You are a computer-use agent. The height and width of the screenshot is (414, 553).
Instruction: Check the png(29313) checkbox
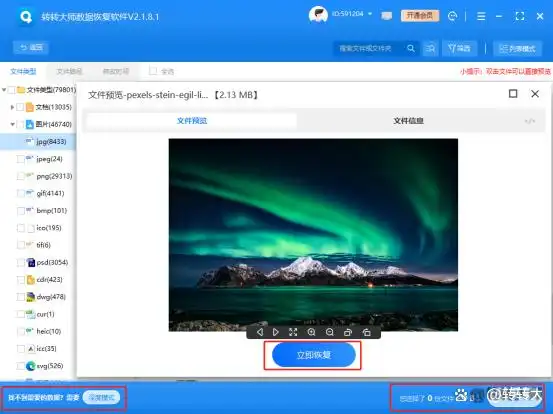pos(21,176)
